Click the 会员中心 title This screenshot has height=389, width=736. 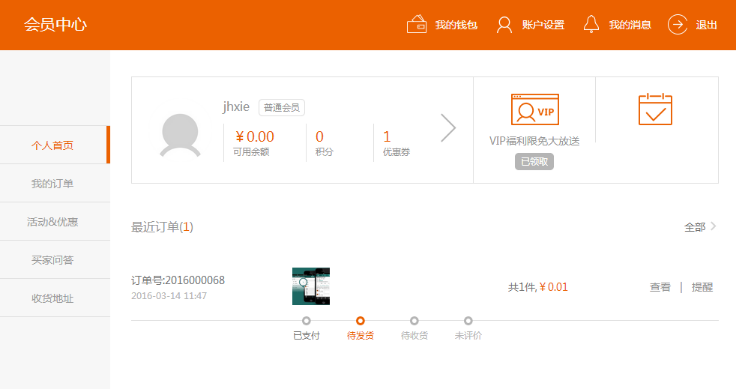click(x=55, y=24)
